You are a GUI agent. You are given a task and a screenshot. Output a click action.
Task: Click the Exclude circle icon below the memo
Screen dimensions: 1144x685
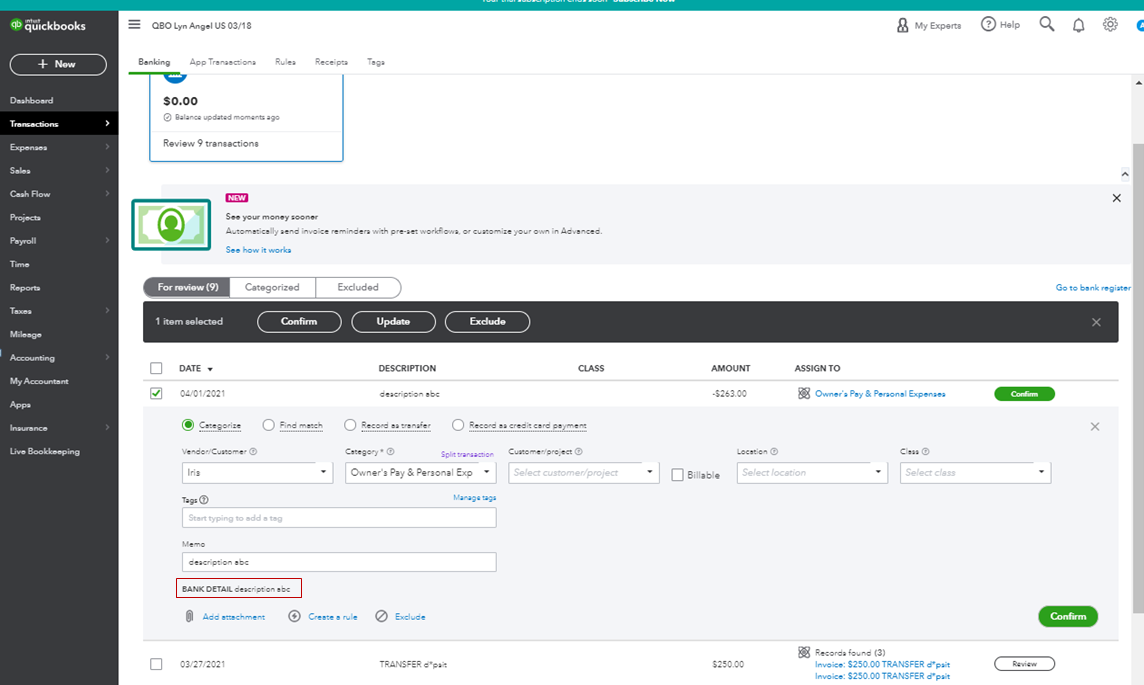pyautogui.click(x=381, y=617)
